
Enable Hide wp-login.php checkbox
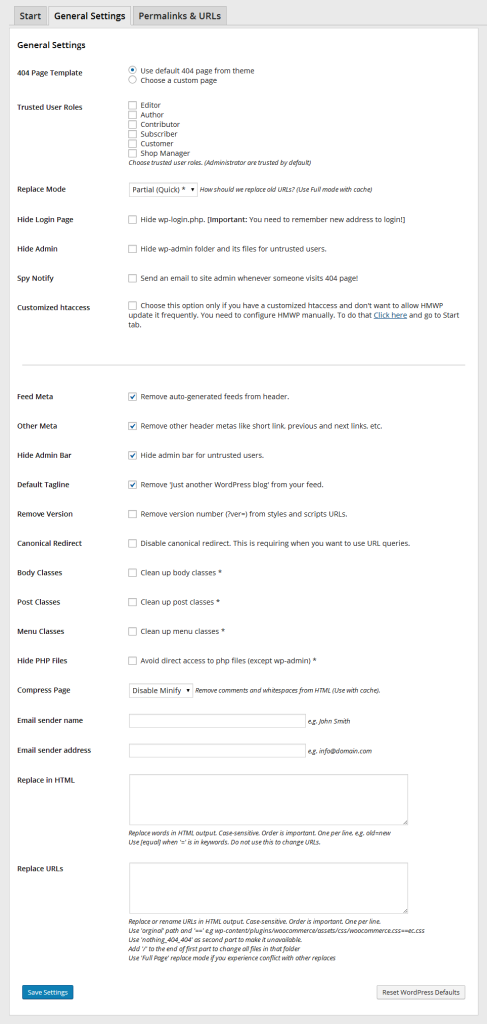(133, 219)
